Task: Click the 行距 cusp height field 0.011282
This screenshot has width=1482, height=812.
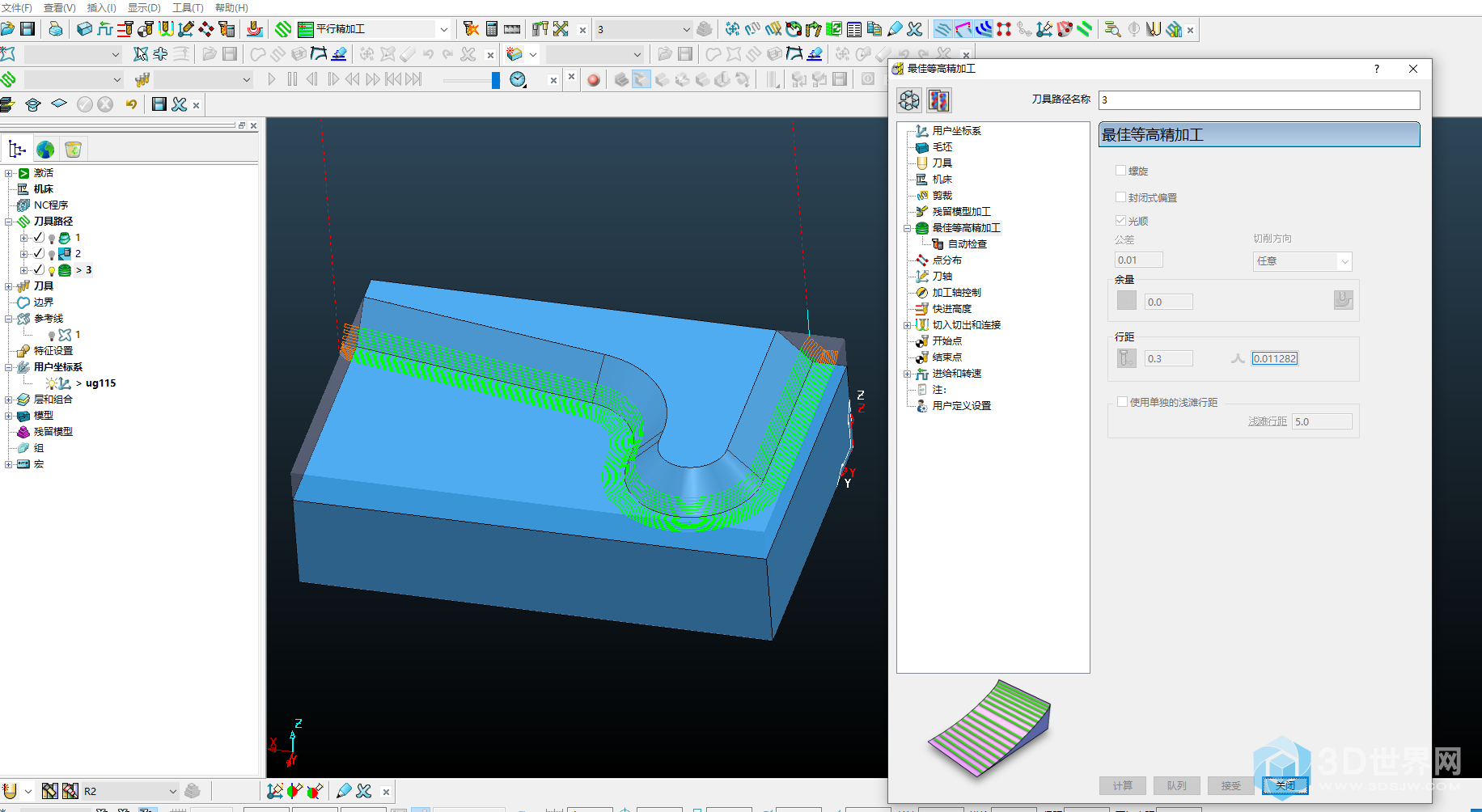Action: point(1275,358)
